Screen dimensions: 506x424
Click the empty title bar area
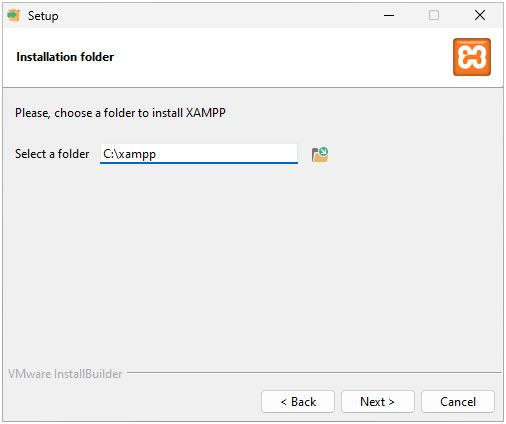click(217, 15)
